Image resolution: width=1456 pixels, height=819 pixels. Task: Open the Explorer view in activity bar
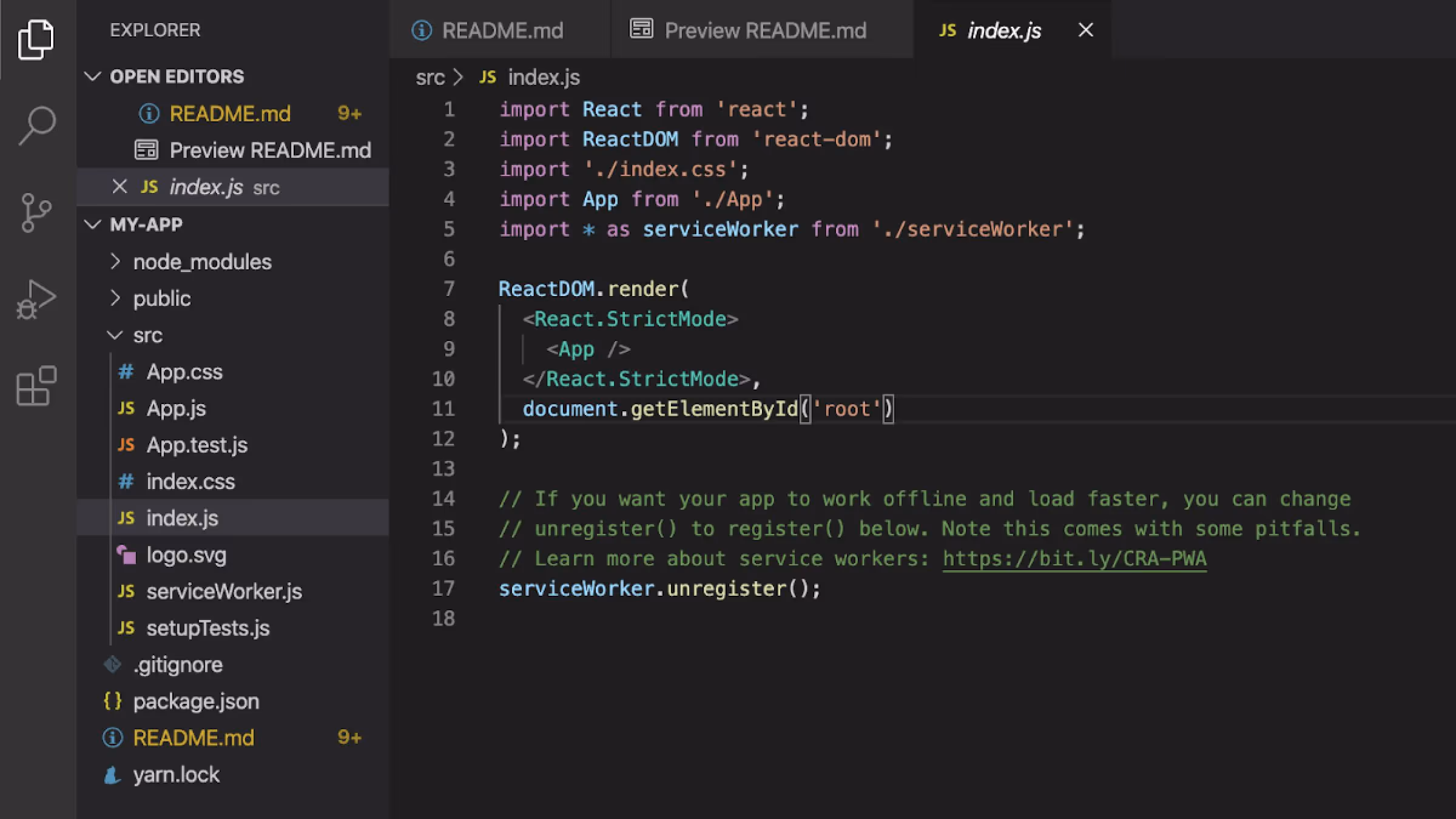click(x=36, y=39)
